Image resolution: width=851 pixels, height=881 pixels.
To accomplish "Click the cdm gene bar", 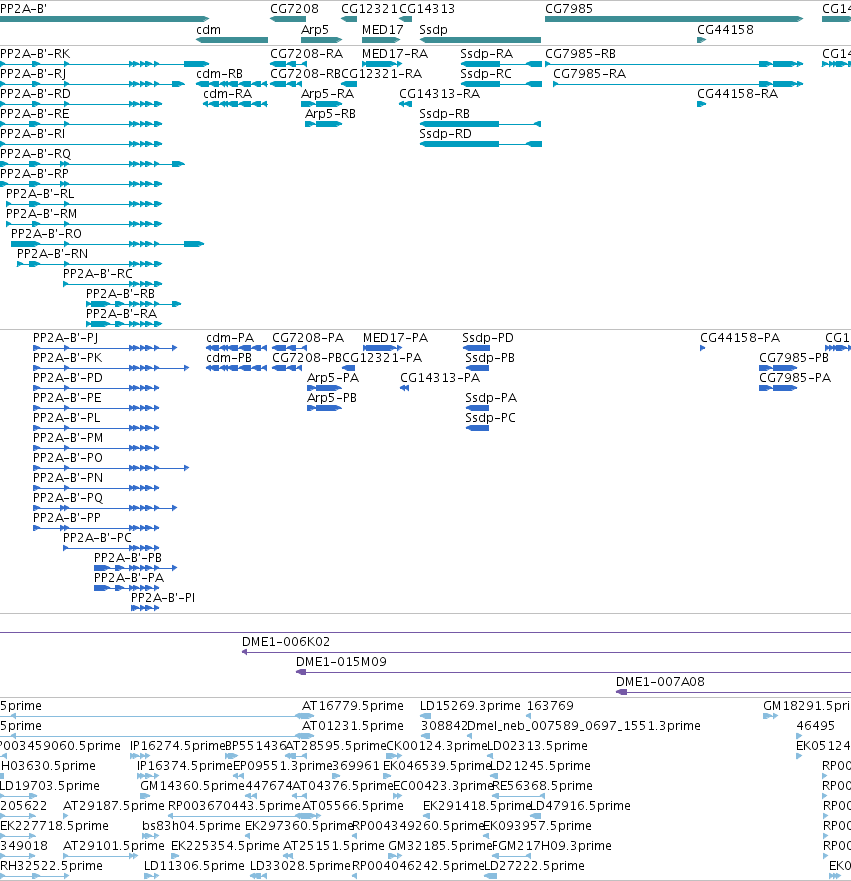I will click(x=232, y=40).
